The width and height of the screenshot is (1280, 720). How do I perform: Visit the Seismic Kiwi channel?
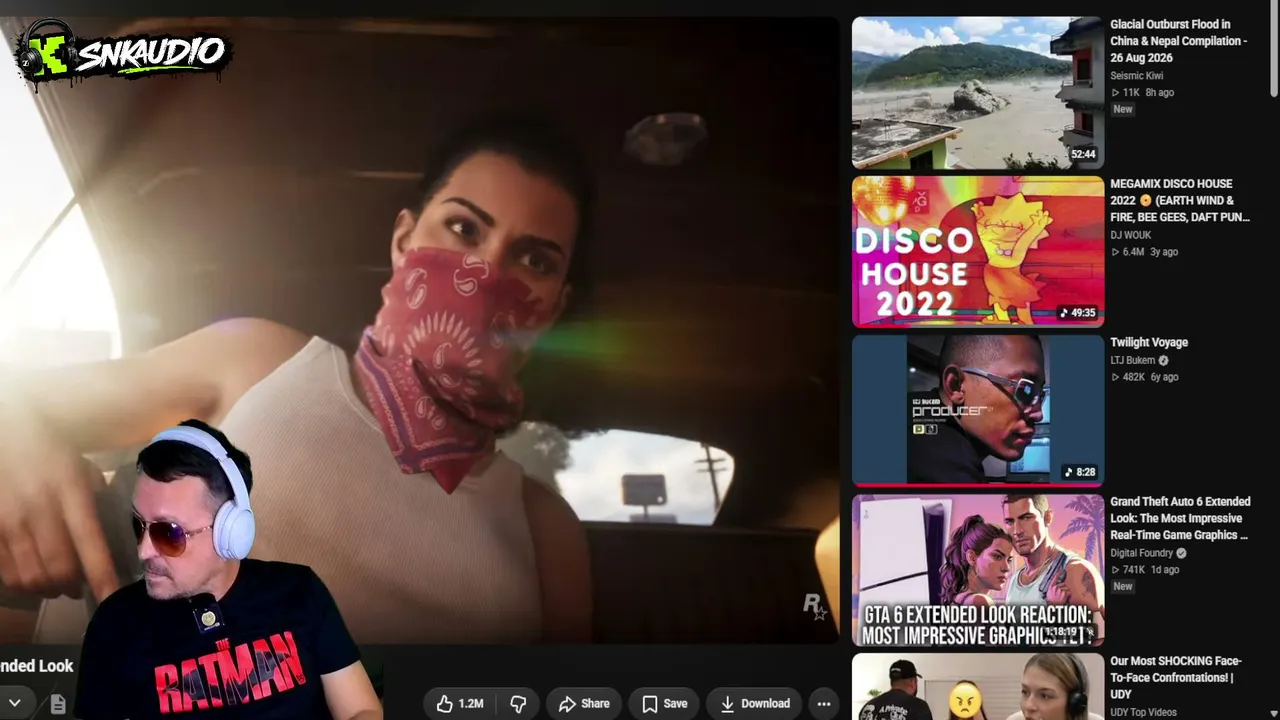(1137, 76)
